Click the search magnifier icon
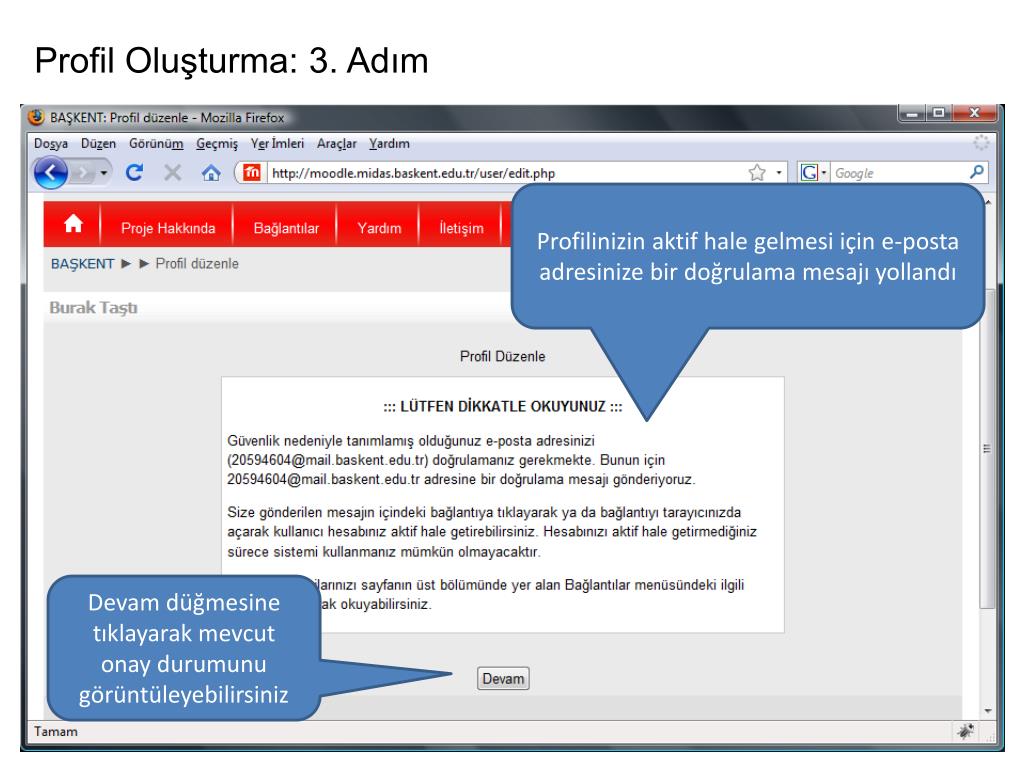 pyautogui.click(x=976, y=172)
